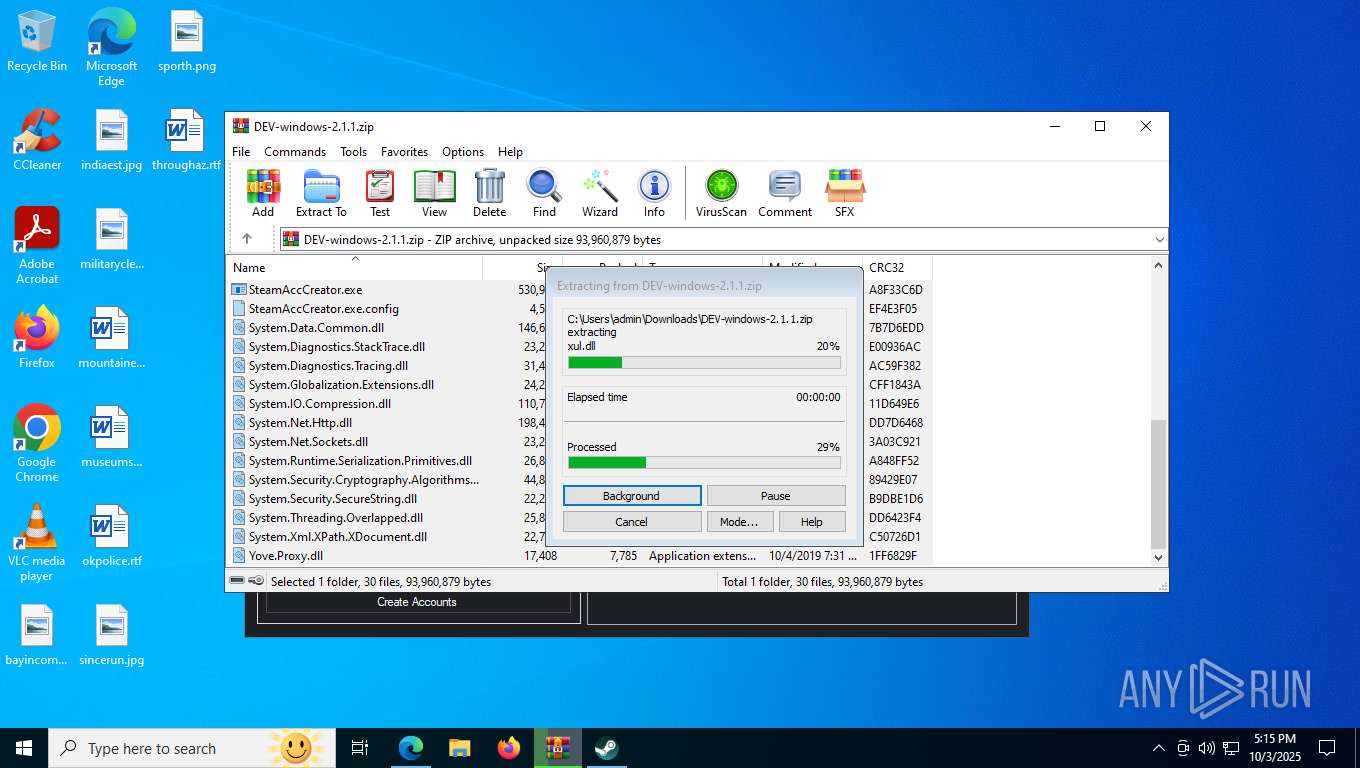Screen dimensions: 1360x768
Task: Launch the Wizard tool
Action: pos(600,193)
